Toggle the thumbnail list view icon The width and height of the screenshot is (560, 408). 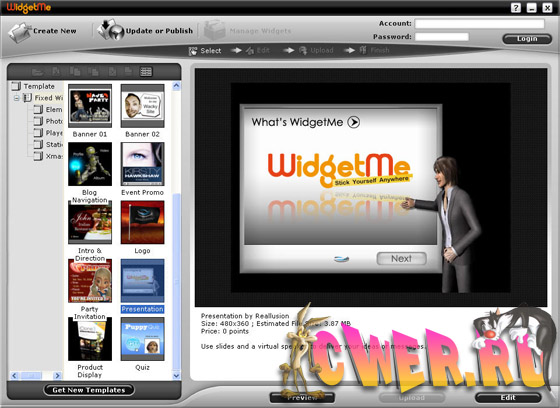tap(146, 72)
